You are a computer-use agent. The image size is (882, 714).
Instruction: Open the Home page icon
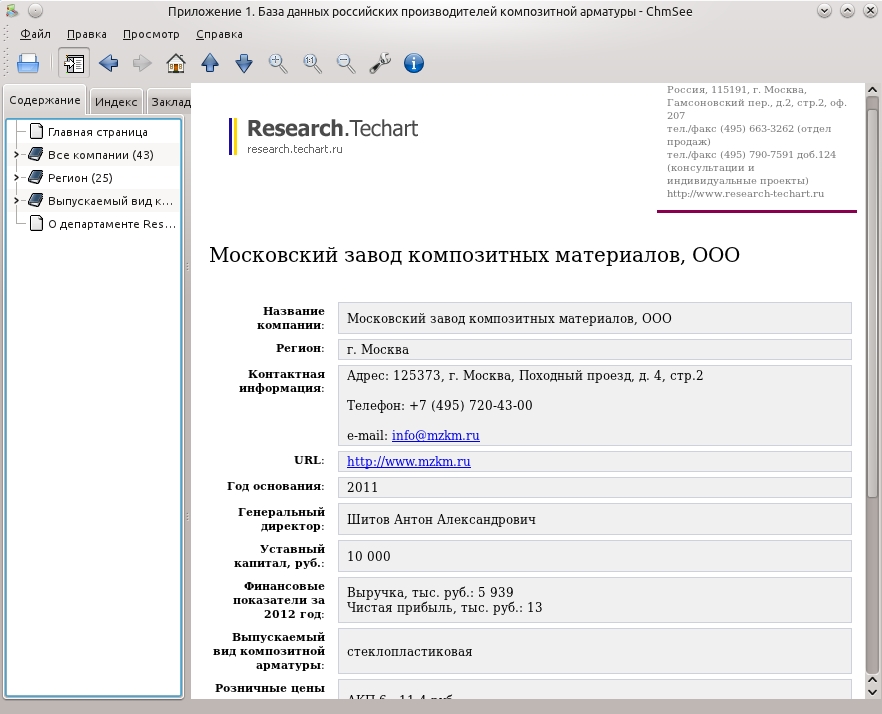point(176,63)
